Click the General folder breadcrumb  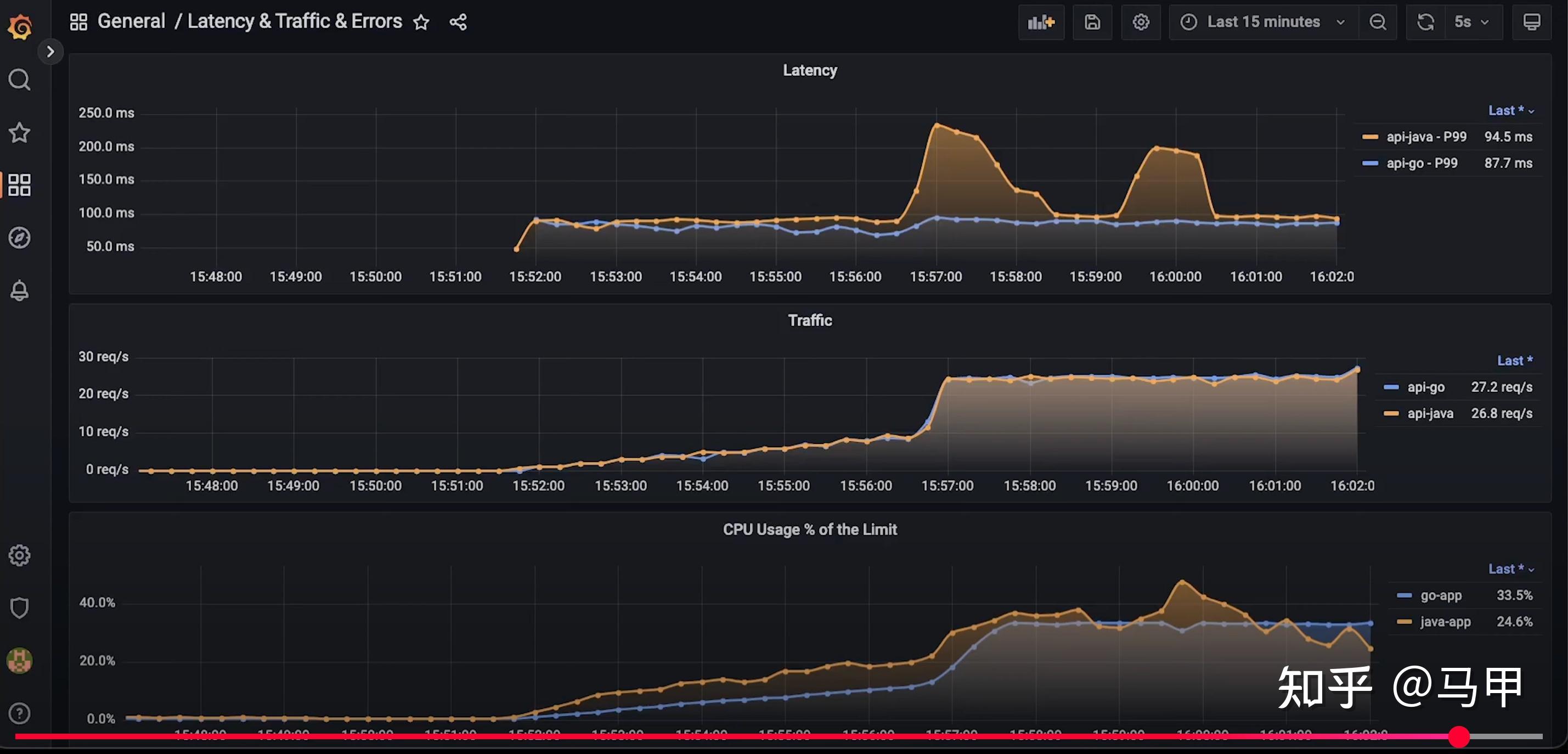click(x=131, y=21)
